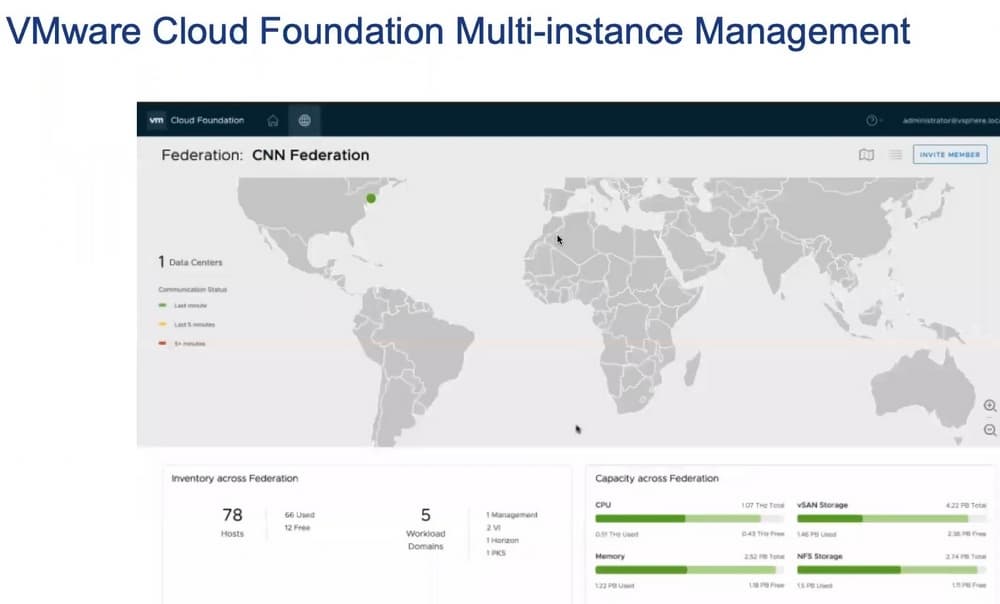1000x604 pixels.
Task: Zoom out on the map
Action: click(x=989, y=430)
